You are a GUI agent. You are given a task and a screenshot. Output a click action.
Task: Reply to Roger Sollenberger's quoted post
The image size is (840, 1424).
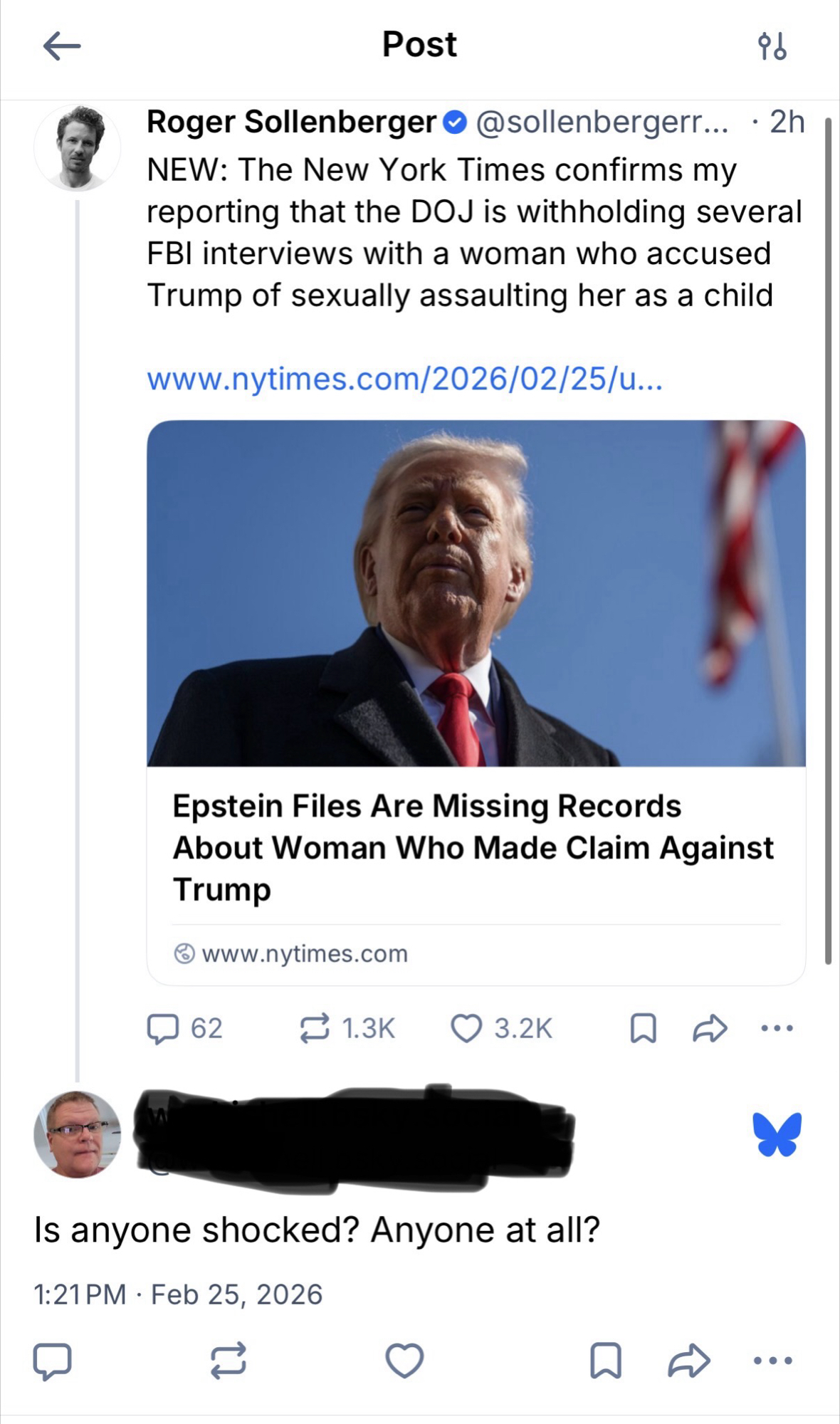tap(163, 1029)
